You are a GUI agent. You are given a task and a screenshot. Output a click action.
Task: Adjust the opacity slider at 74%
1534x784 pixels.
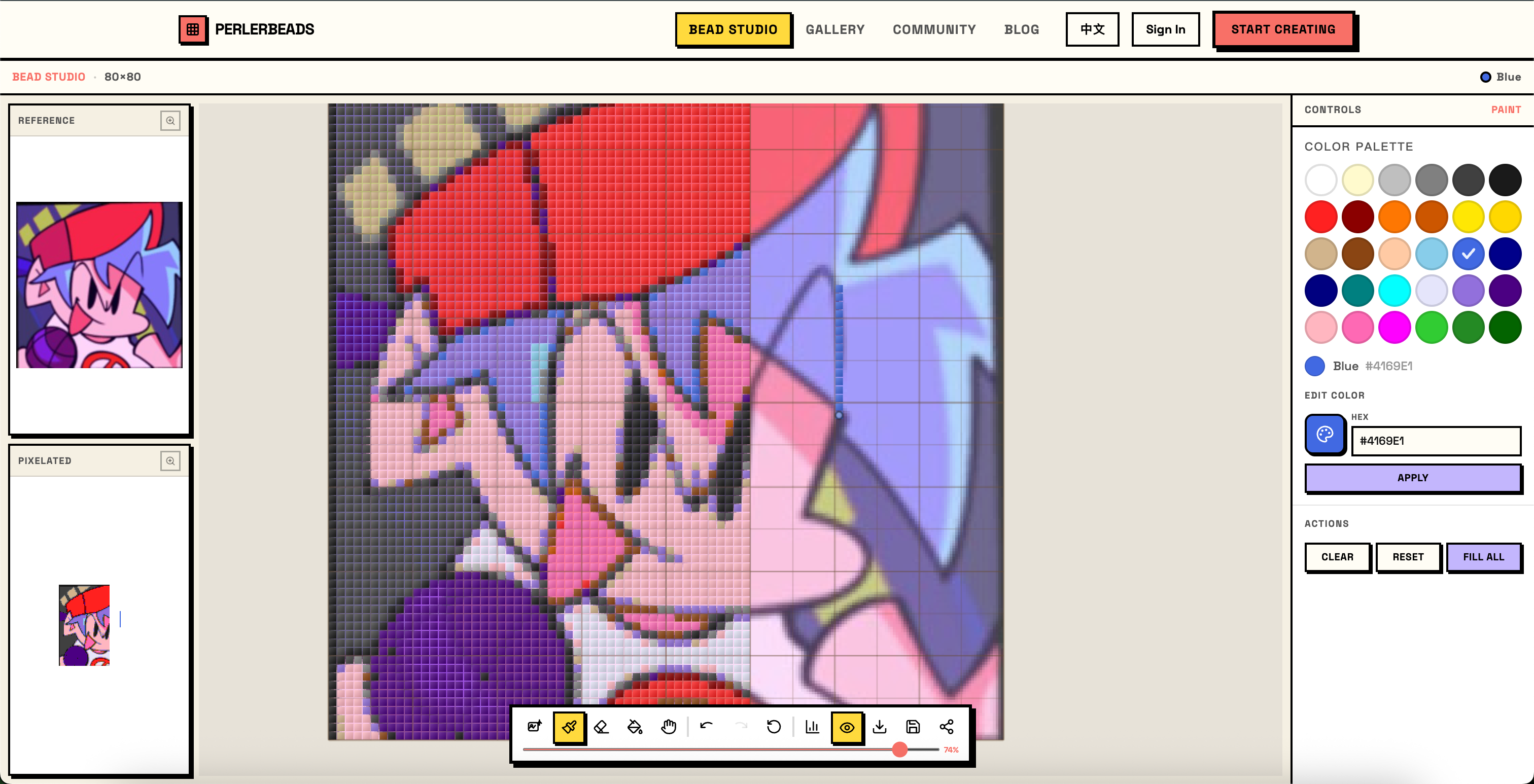tap(899, 750)
